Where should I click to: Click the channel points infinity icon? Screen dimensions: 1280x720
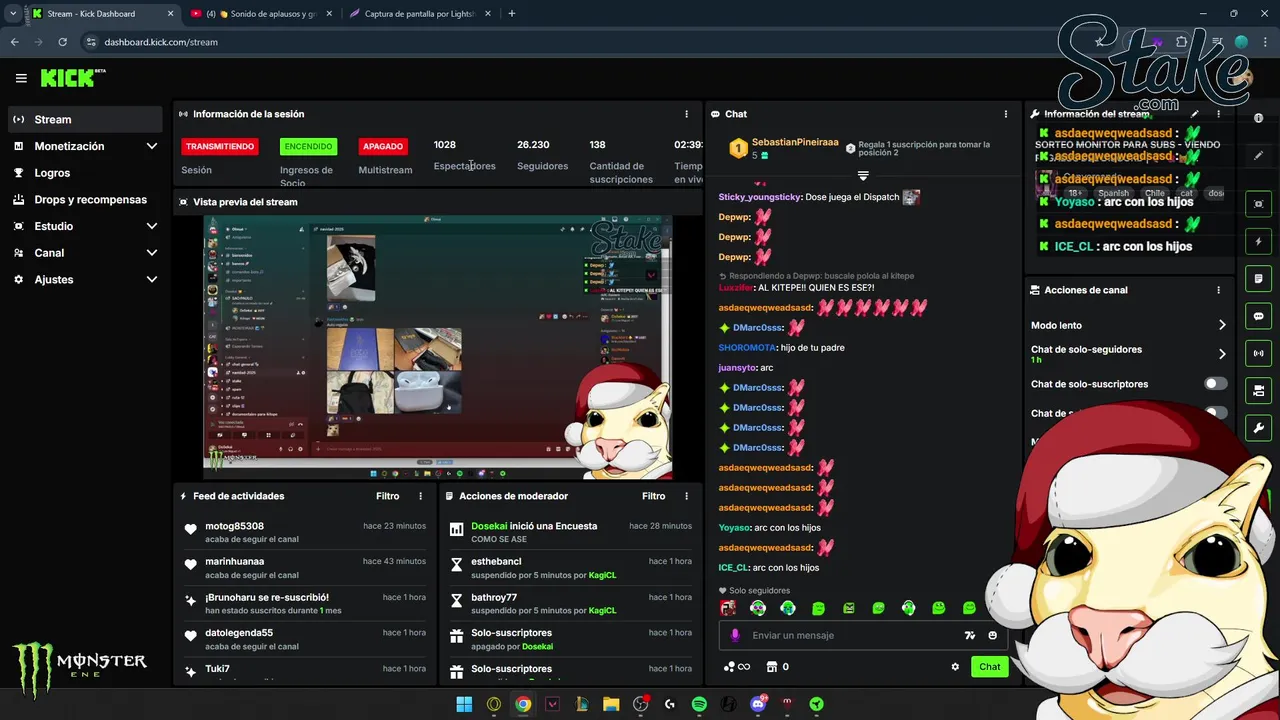click(x=736, y=667)
